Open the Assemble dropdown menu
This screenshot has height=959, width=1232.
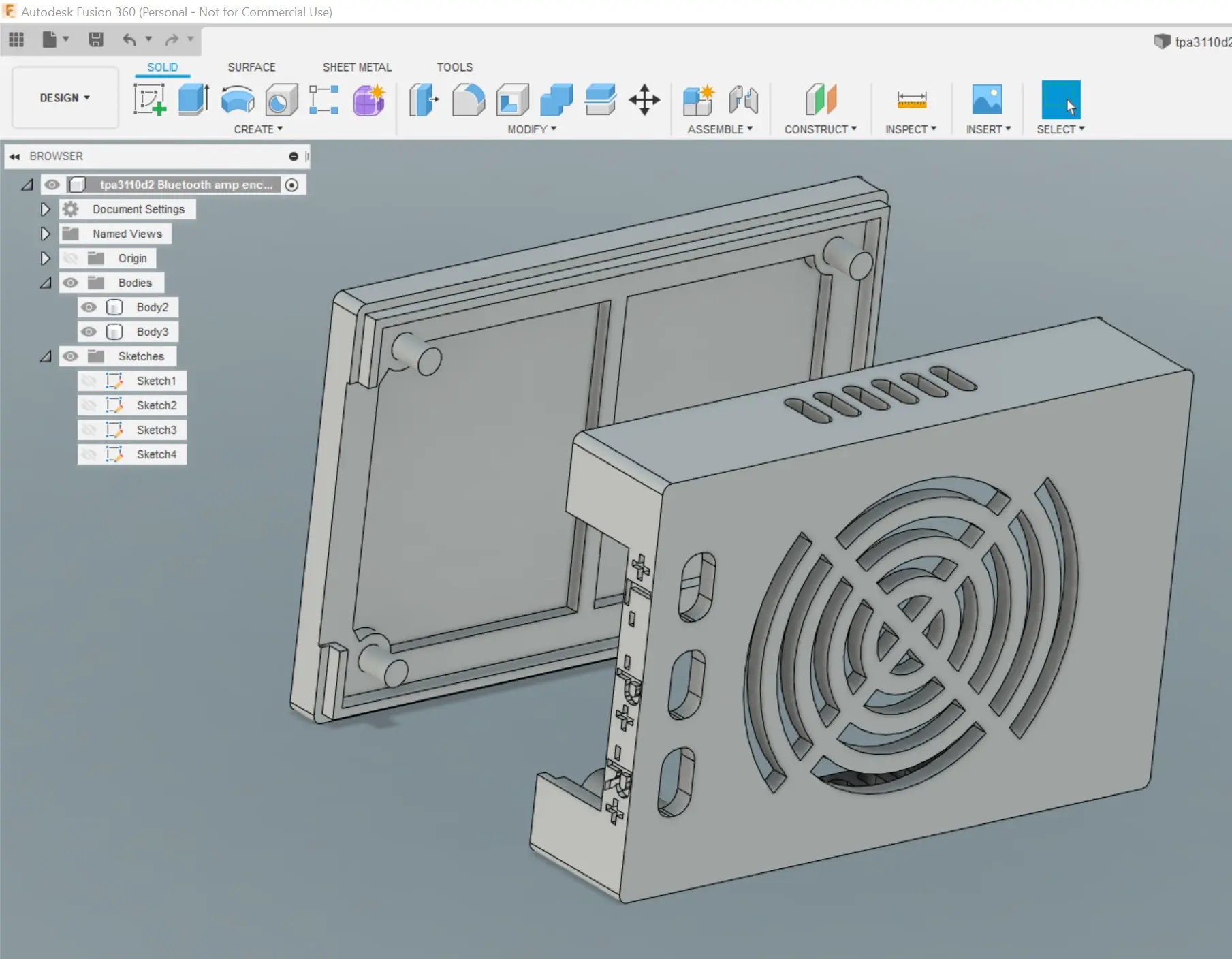pyautogui.click(x=720, y=129)
